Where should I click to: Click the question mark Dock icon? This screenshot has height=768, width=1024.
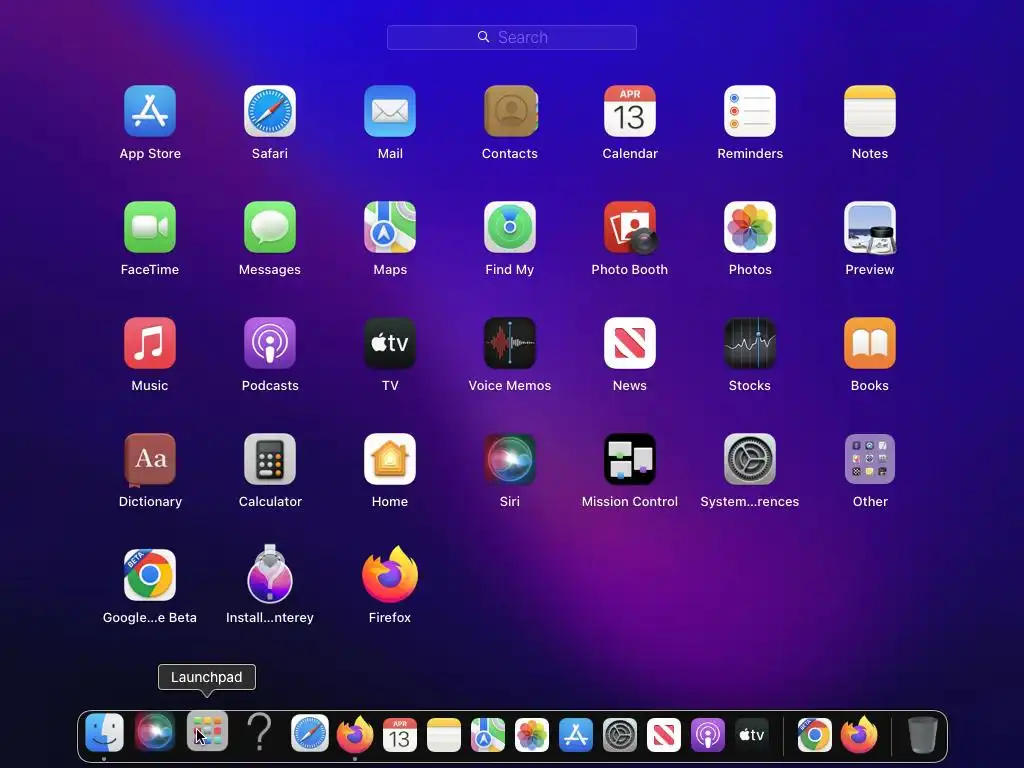(x=259, y=731)
